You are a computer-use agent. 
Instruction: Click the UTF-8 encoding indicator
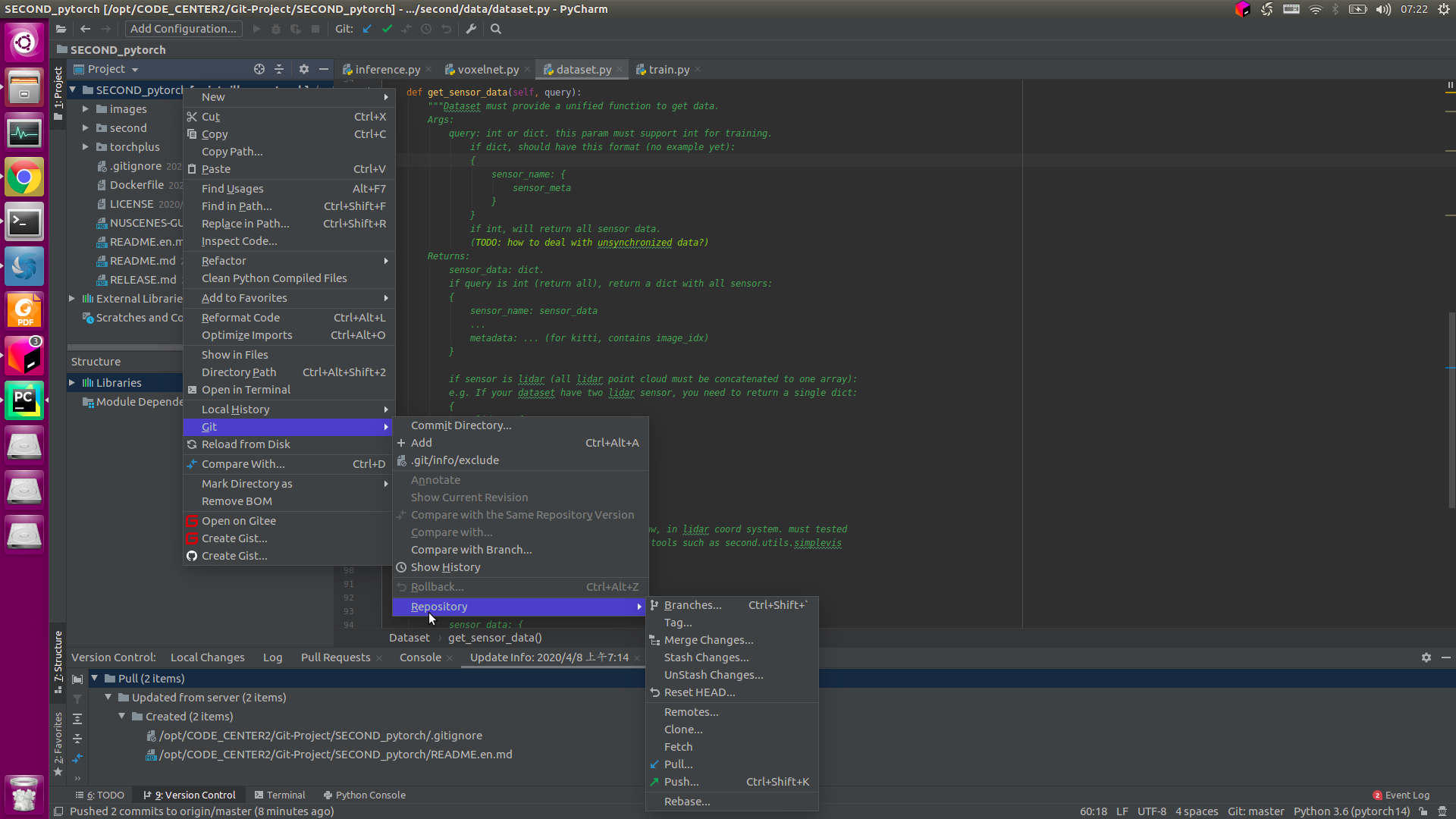(x=1152, y=811)
